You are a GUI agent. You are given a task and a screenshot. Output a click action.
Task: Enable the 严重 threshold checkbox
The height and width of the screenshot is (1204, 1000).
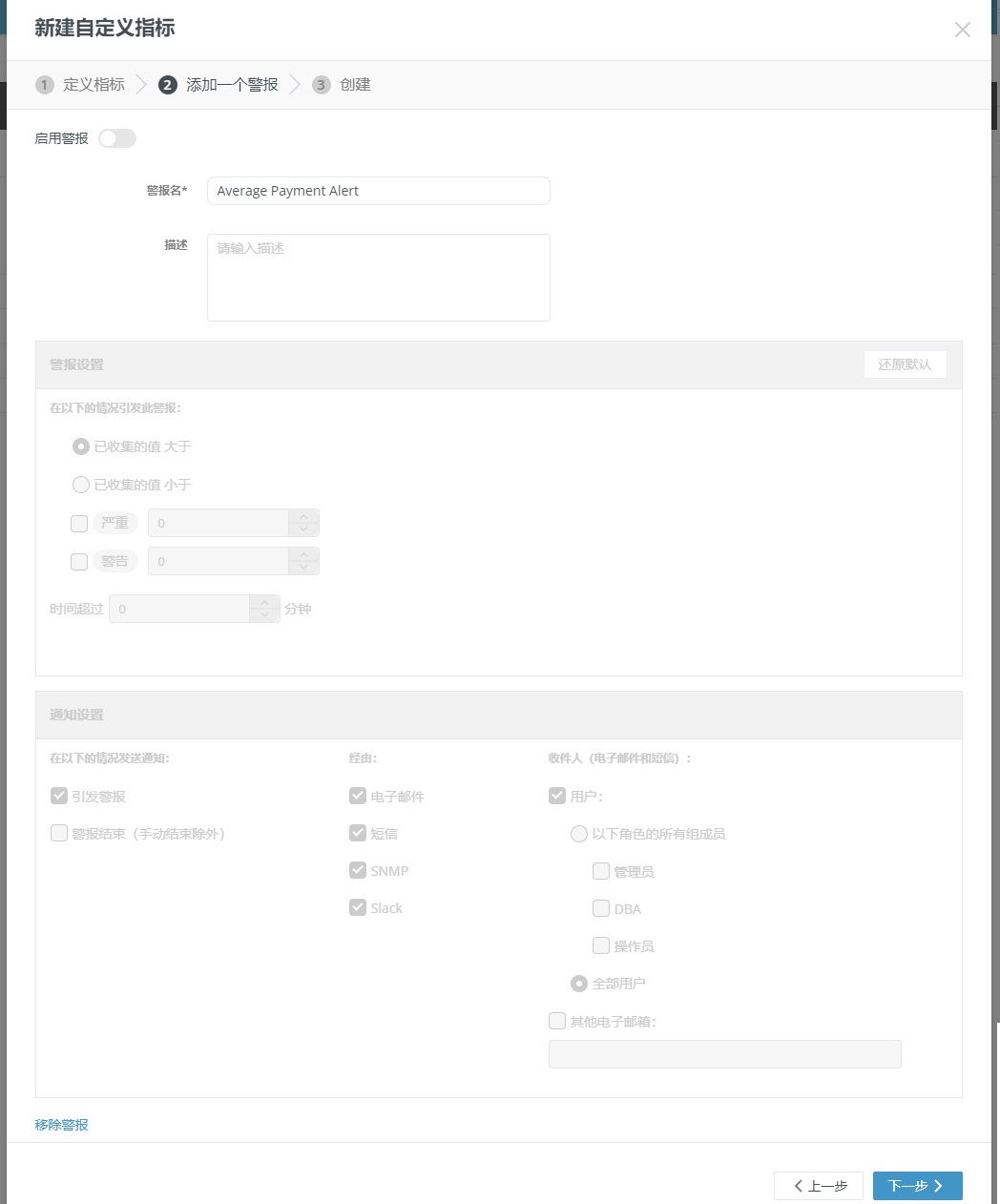(79, 523)
